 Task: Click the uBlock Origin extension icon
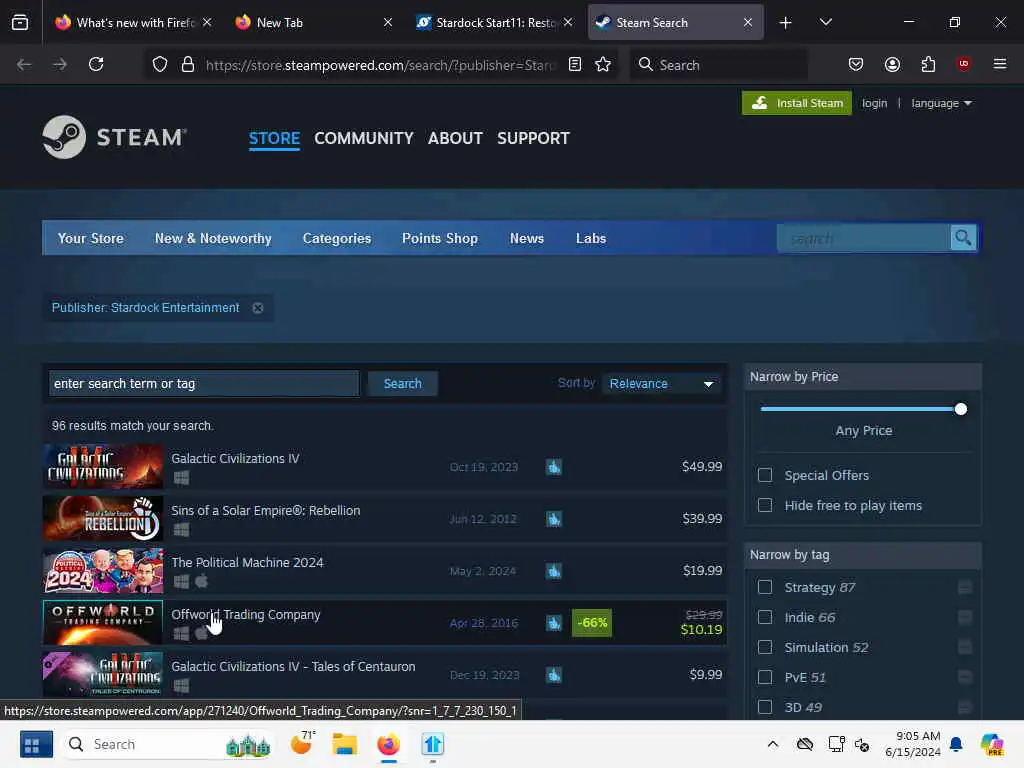pyautogui.click(x=963, y=64)
